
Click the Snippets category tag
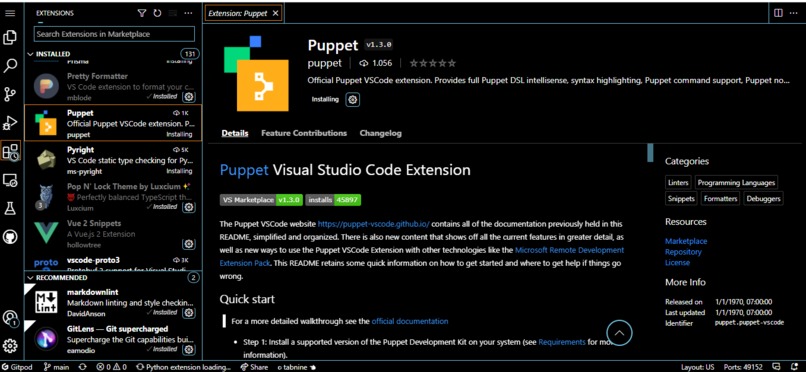681,198
